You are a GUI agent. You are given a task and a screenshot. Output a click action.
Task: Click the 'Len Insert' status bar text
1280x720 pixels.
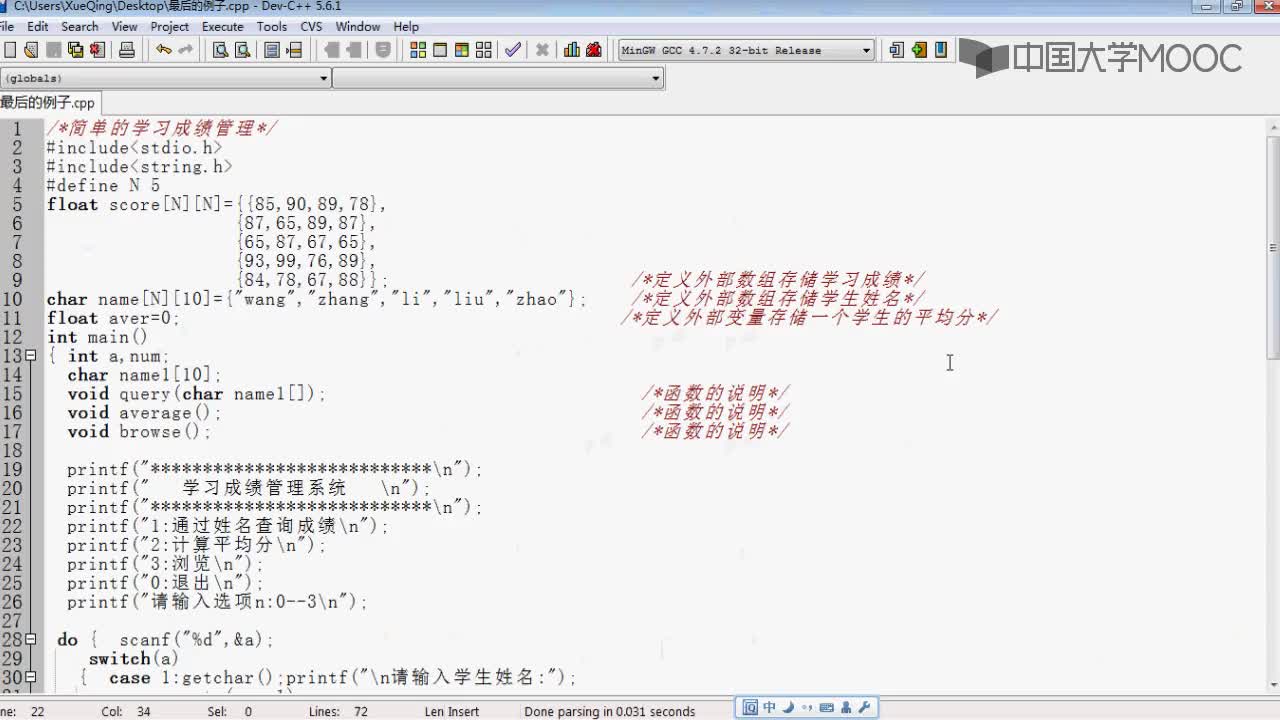452,712
